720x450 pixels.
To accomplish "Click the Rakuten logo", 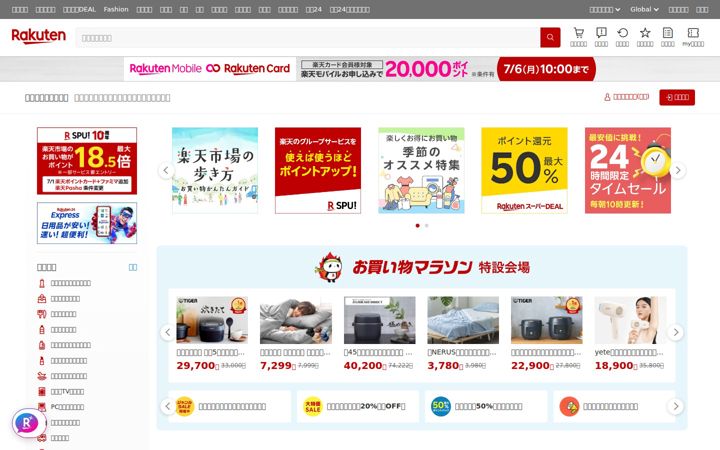I will (39, 36).
